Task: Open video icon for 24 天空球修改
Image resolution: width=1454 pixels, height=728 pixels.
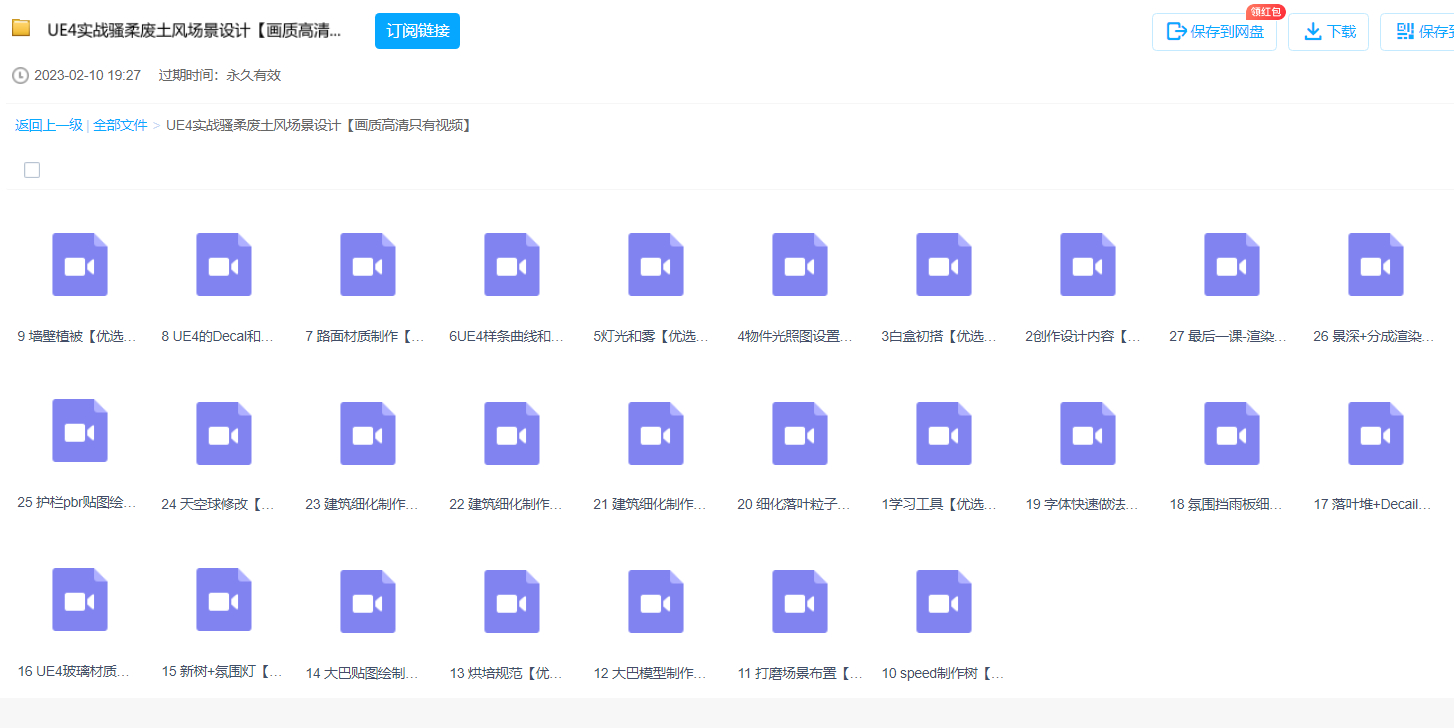Action: tap(223, 433)
